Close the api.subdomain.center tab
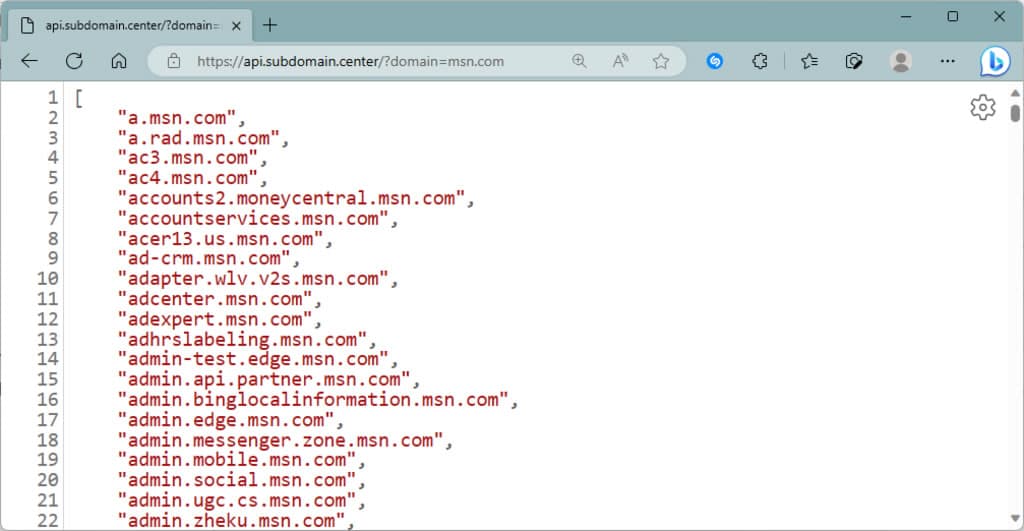The width and height of the screenshot is (1024, 531). point(236,26)
